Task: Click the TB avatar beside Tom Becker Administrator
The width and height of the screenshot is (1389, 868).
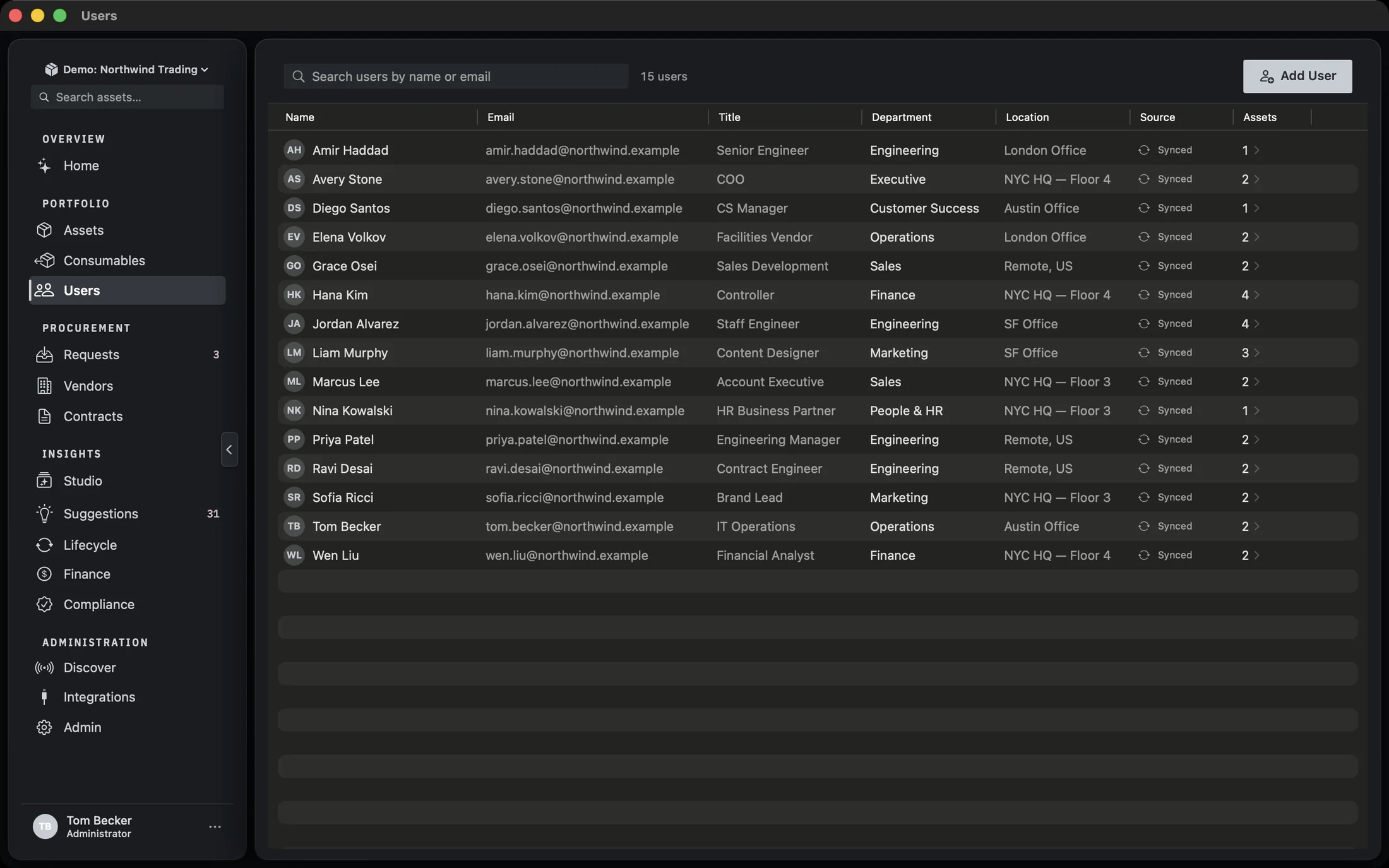Action: pyautogui.click(x=45, y=827)
